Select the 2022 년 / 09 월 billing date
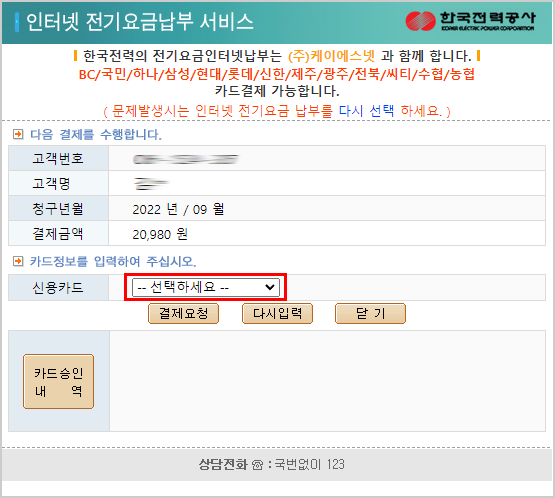 (x=178, y=209)
